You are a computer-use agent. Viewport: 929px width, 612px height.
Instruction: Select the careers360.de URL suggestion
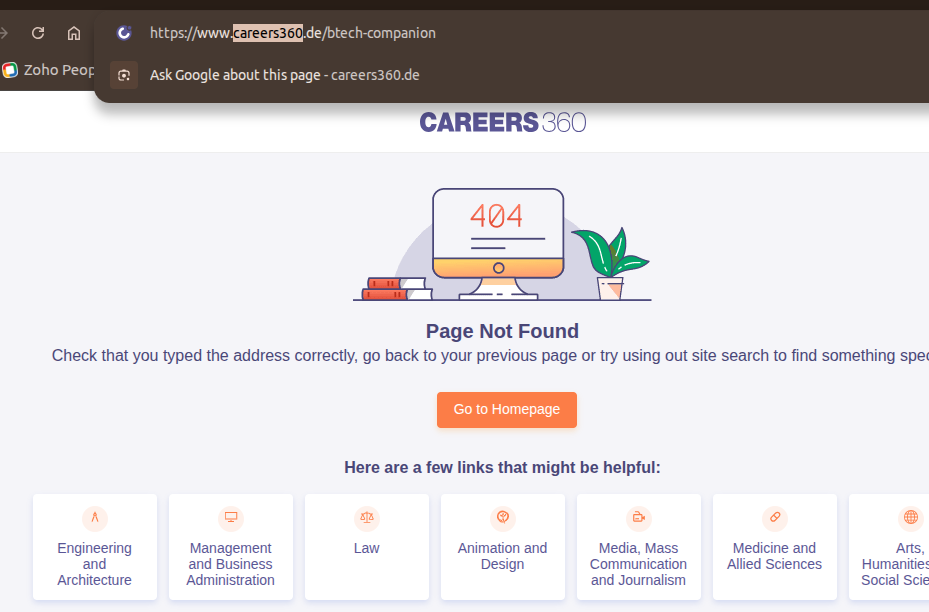(292, 33)
